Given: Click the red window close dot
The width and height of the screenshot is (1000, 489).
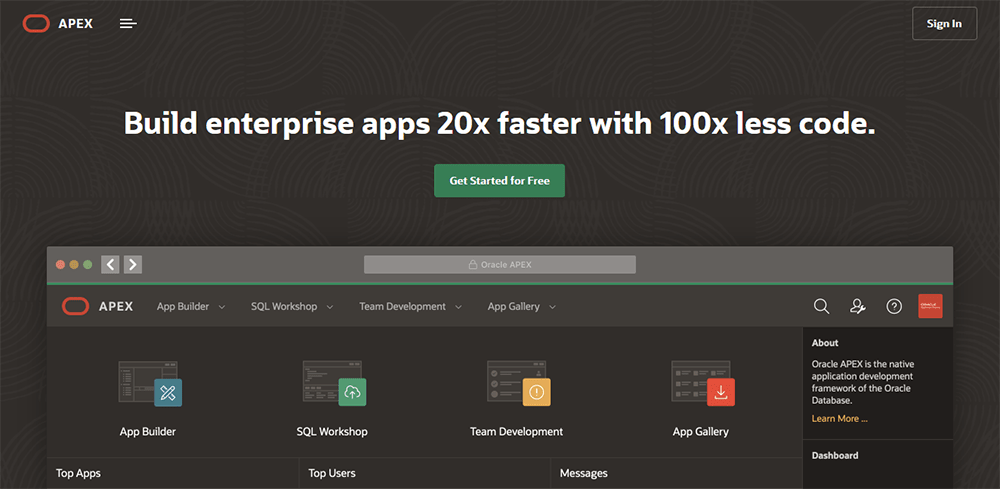Looking at the screenshot, I should tap(61, 265).
